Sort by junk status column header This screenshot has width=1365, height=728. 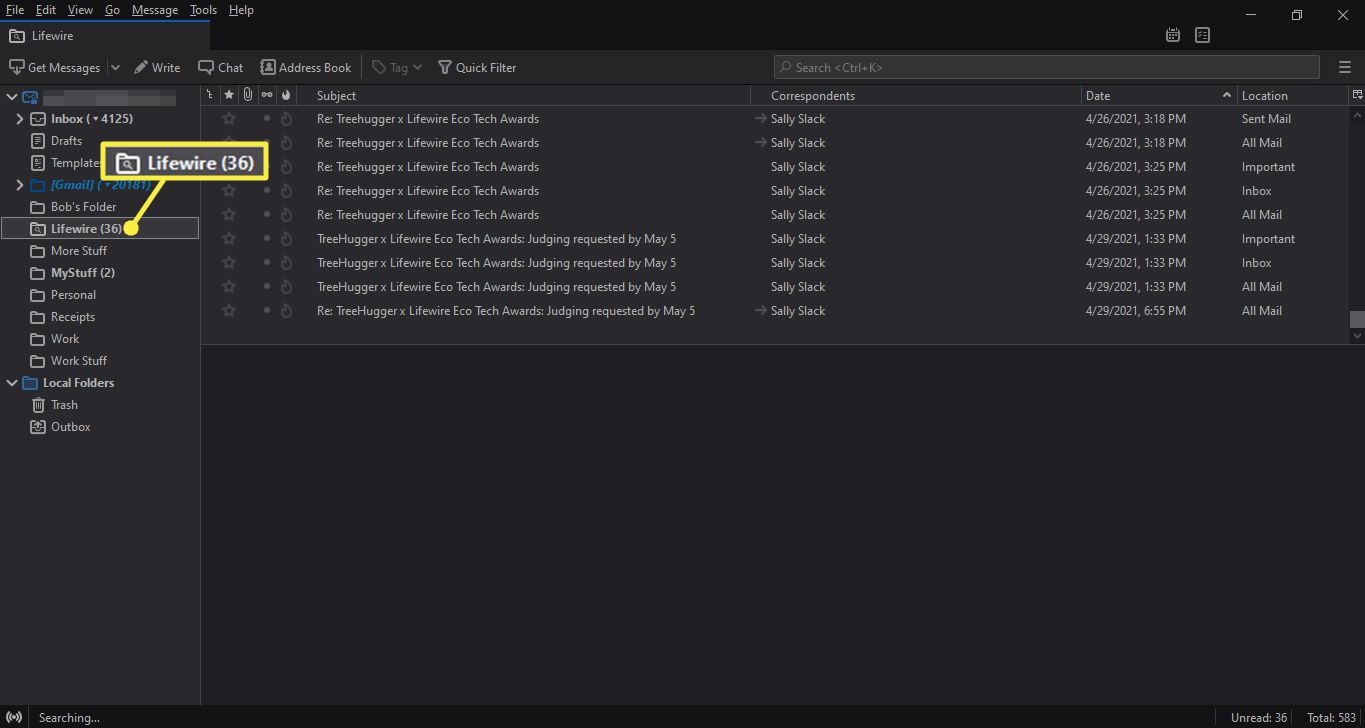(x=286, y=95)
